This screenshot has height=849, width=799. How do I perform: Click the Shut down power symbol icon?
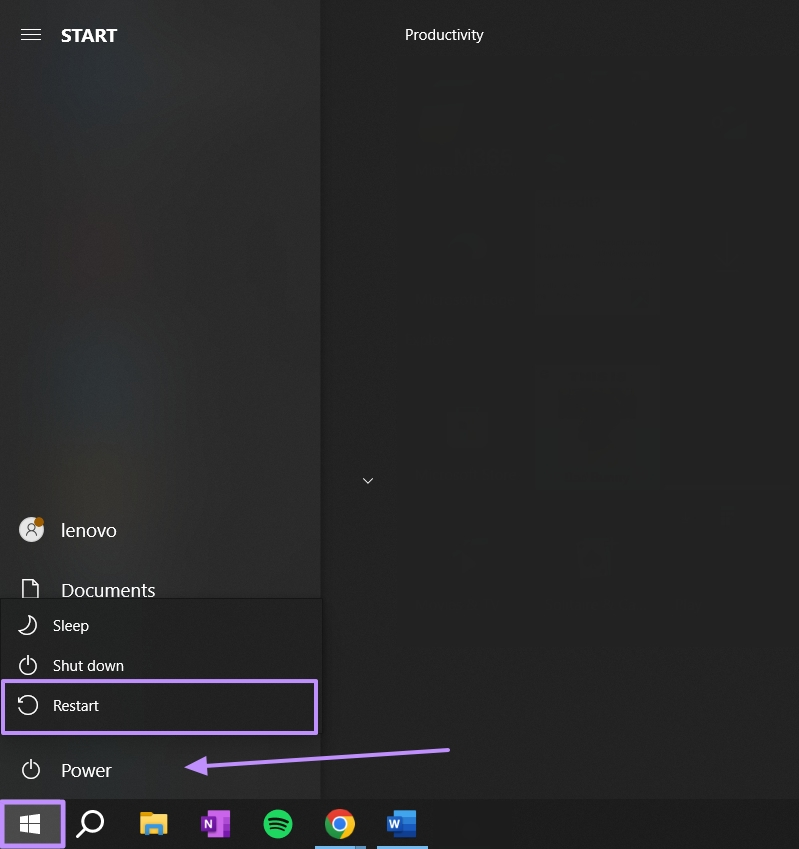(x=28, y=665)
